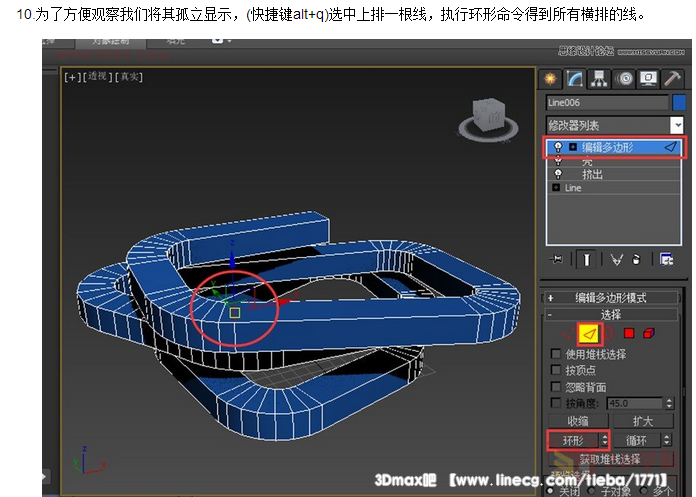Toggle lightbulb of 壳 modifier
Viewport: 696px width, 497px height.
tap(558, 161)
